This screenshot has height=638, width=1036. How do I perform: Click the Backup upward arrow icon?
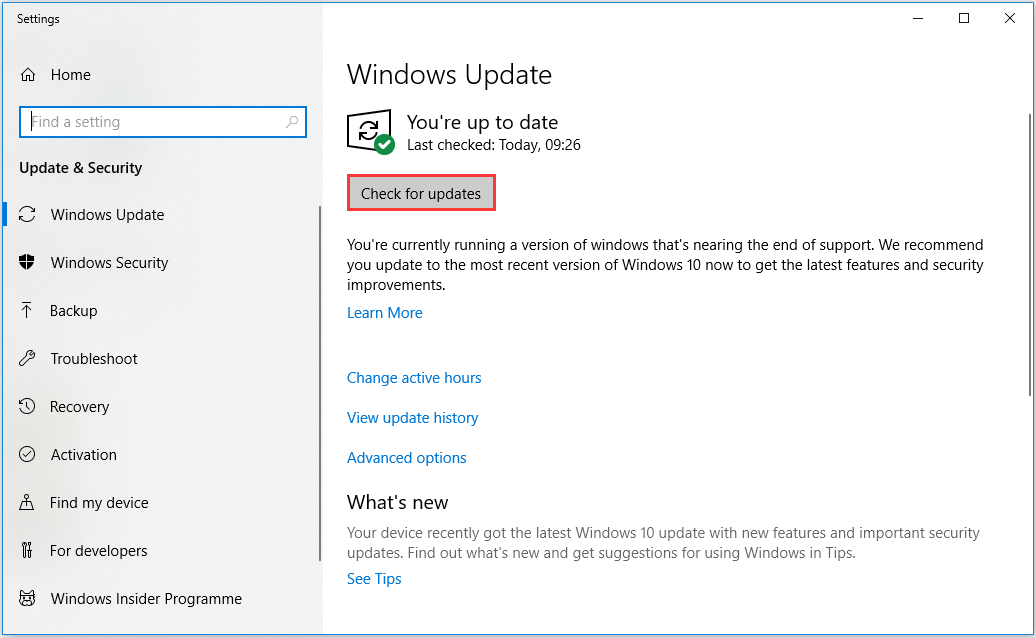click(x=26, y=310)
